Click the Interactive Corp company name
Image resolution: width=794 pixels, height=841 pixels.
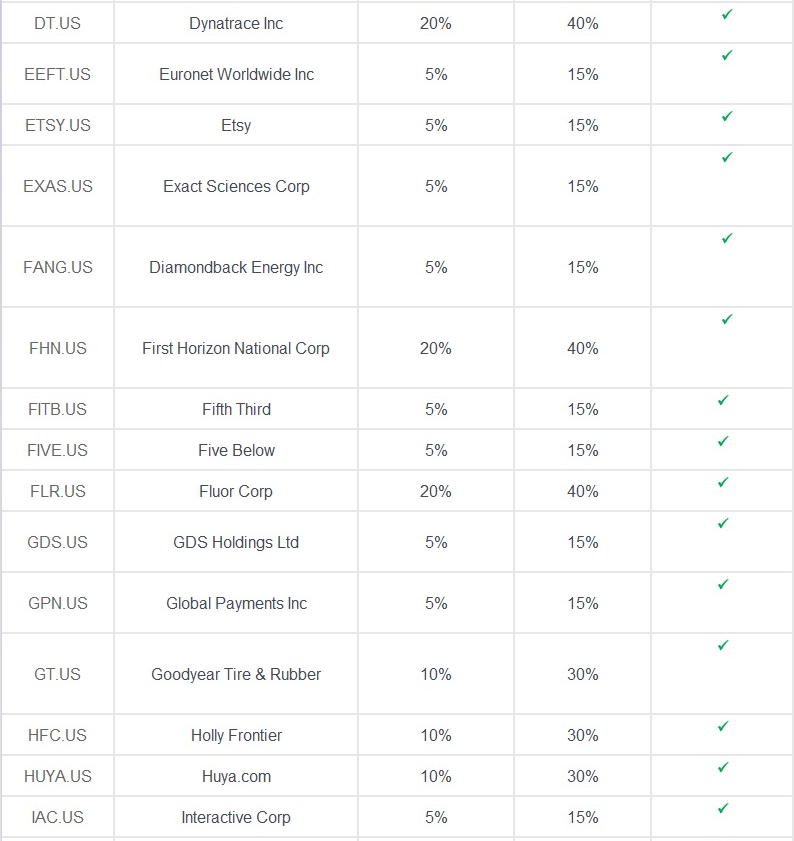tap(236, 817)
